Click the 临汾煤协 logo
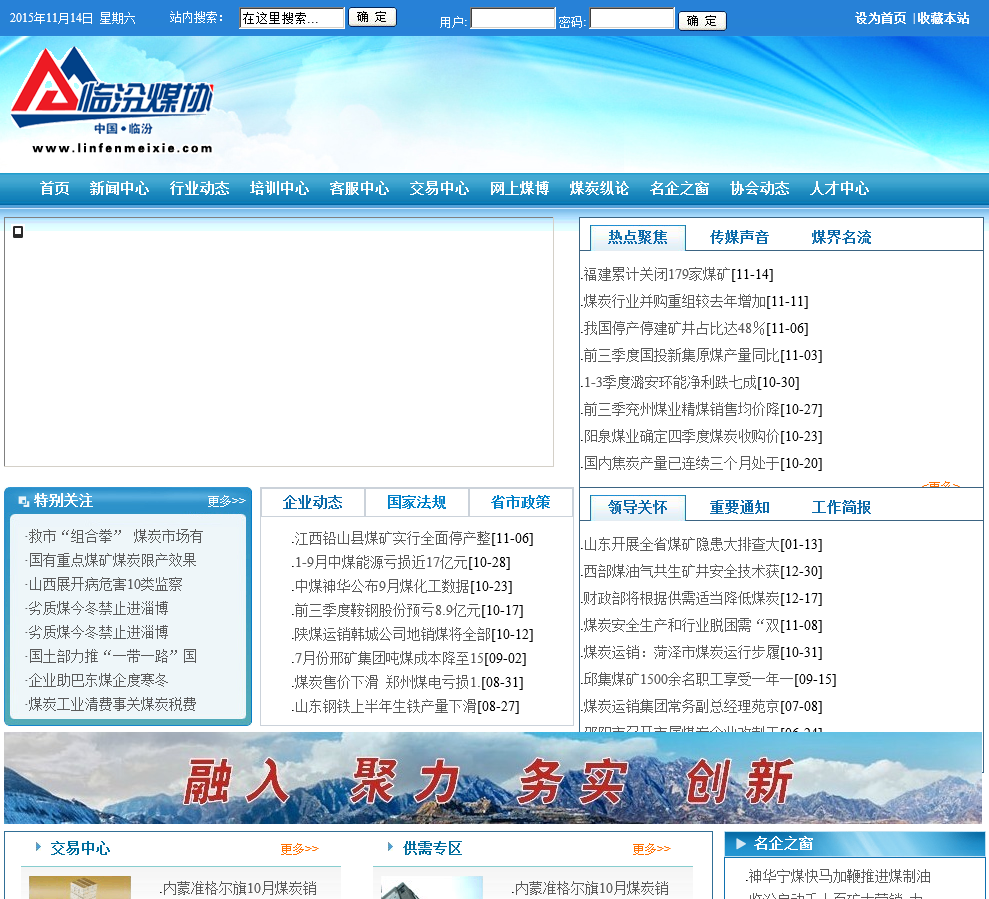This screenshot has width=989, height=899. click(112, 100)
